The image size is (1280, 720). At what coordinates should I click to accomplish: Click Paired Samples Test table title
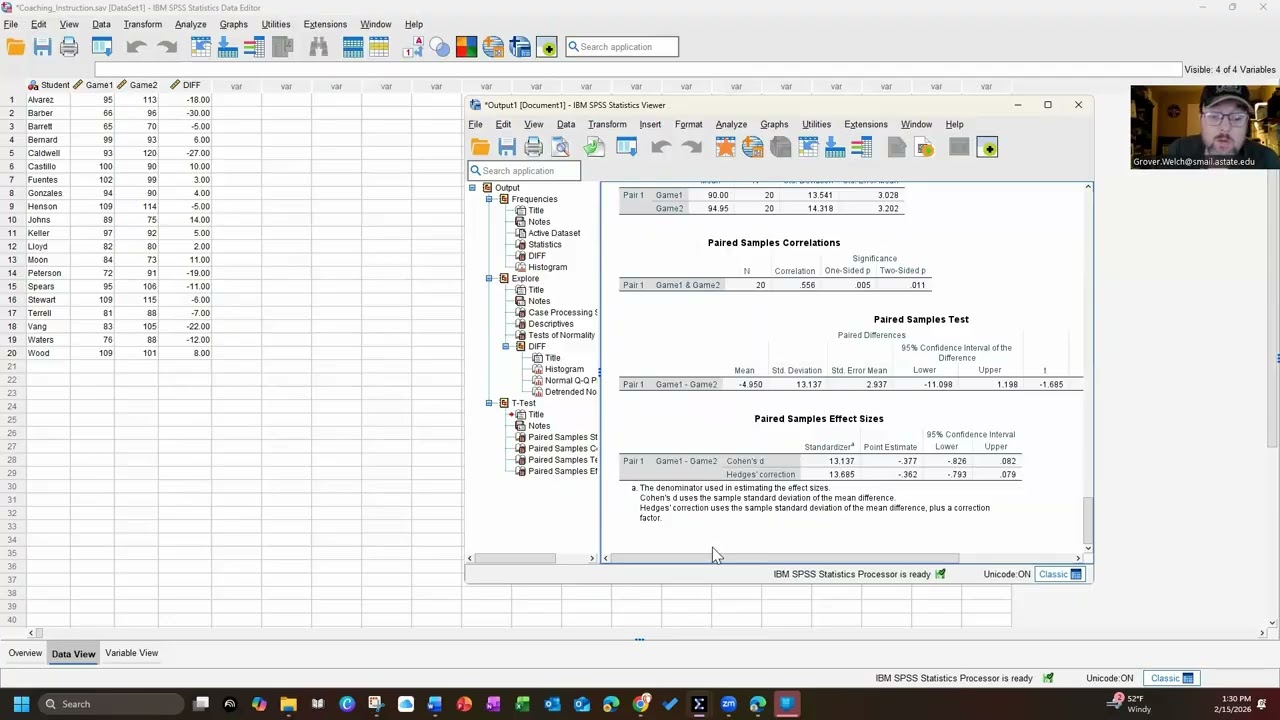point(921,319)
